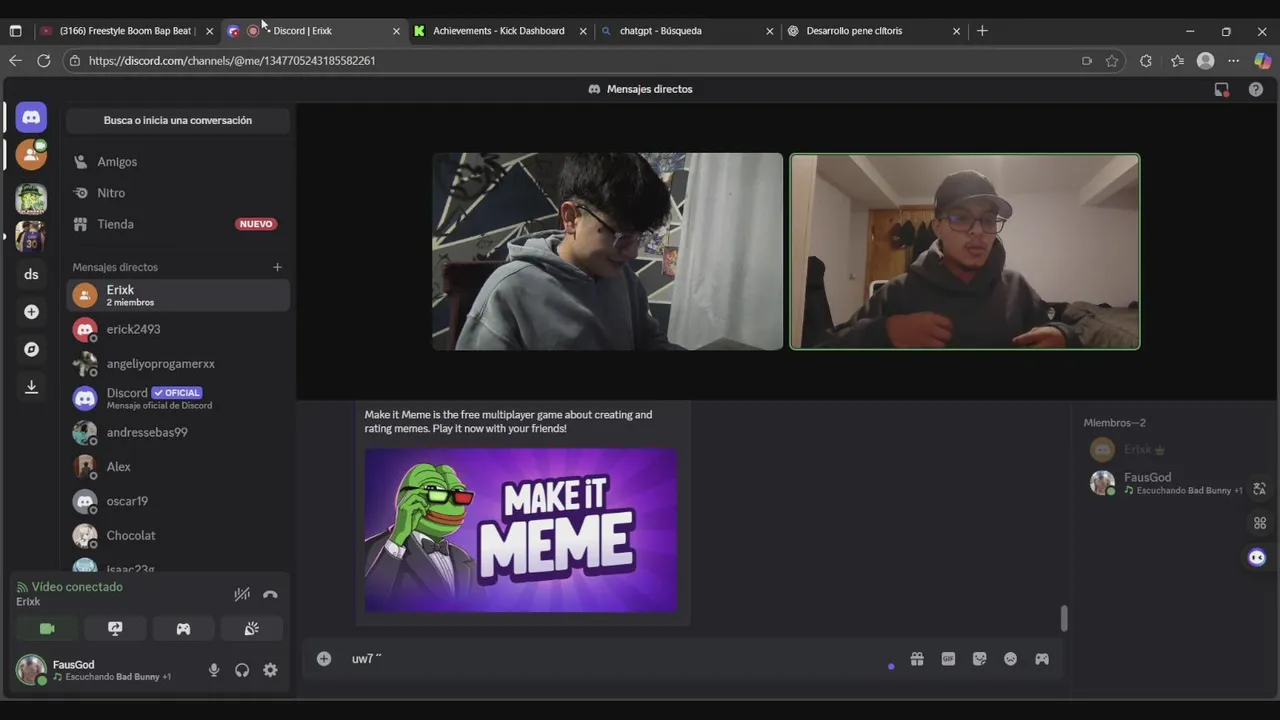Image resolution: width=1280 pixels, height=720 pixels.
Task: Open browser profile icon
Action: pyautogui.click(x=1206, y=61)
